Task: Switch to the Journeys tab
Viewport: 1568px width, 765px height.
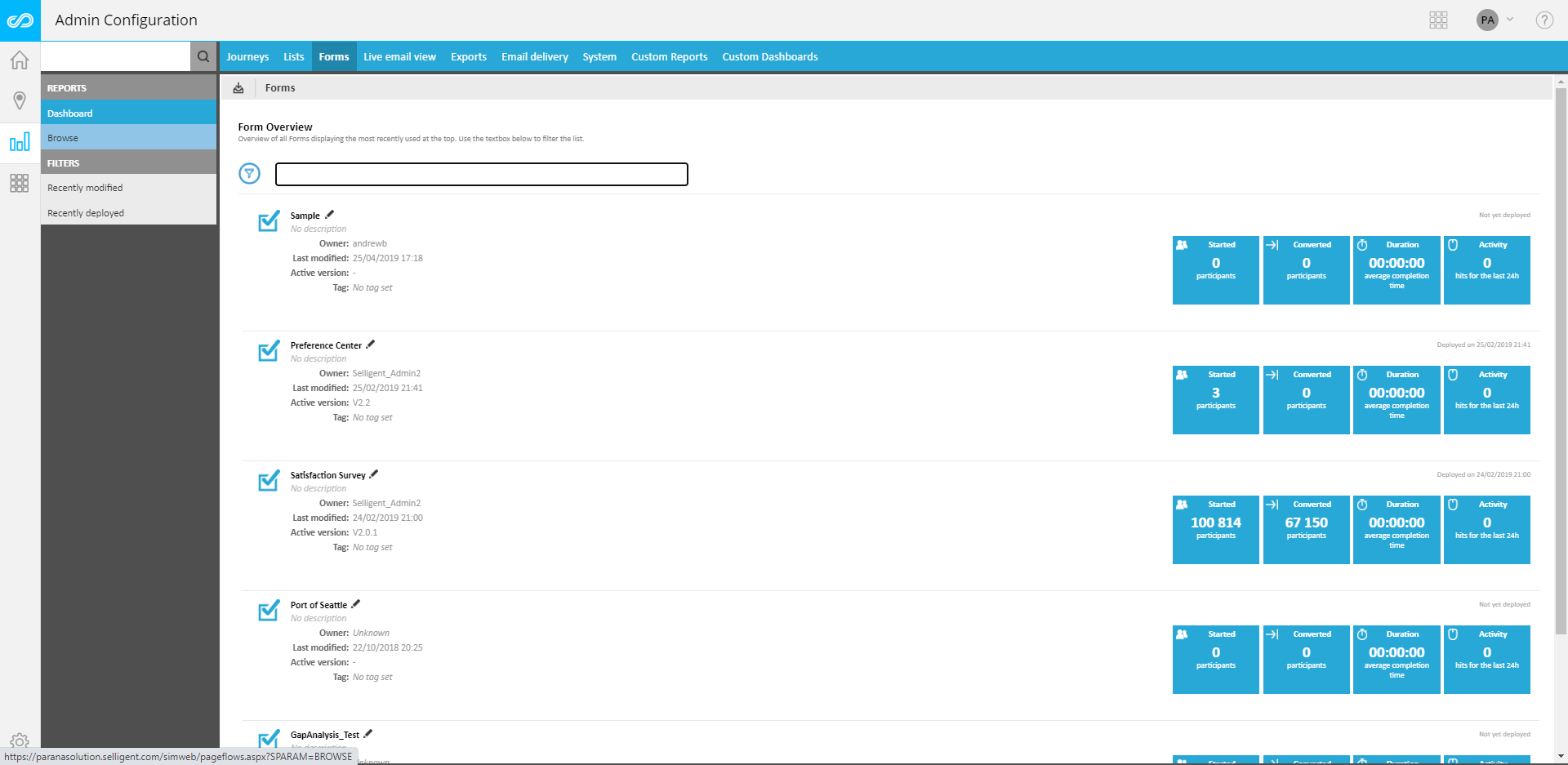Action: (x=247, y=56)
